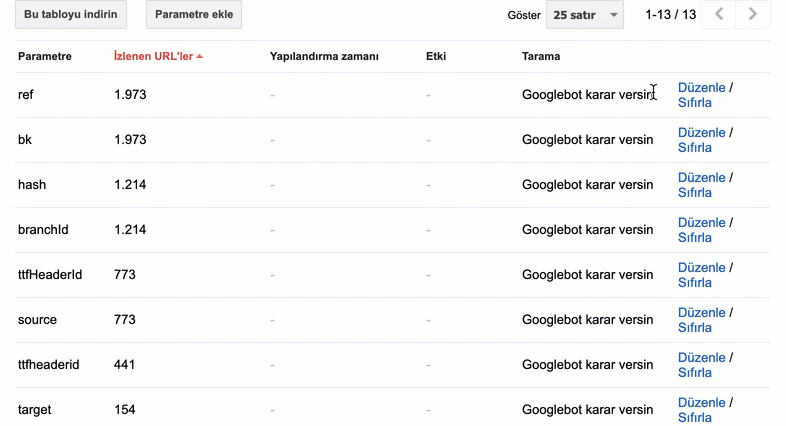The image size is (786, 426).
Task: Click Düzenle for the bk parameter
Action: (701, 133)
